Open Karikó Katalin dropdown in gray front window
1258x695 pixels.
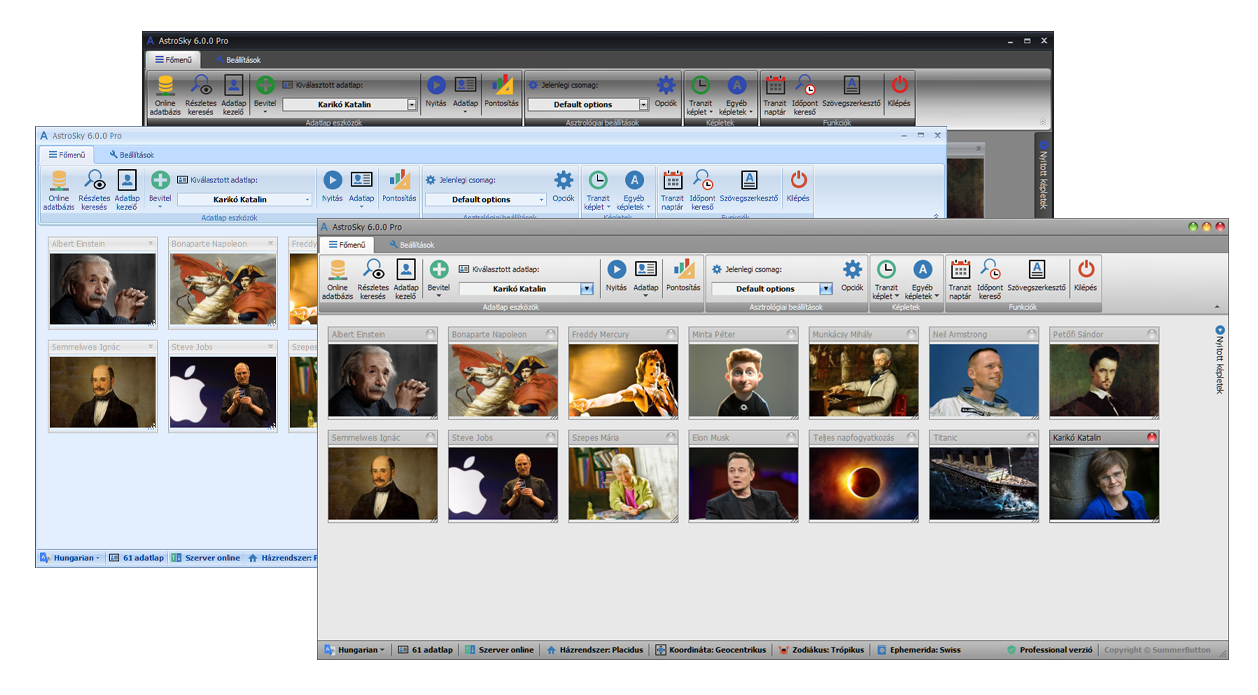(x=587, y=289)
